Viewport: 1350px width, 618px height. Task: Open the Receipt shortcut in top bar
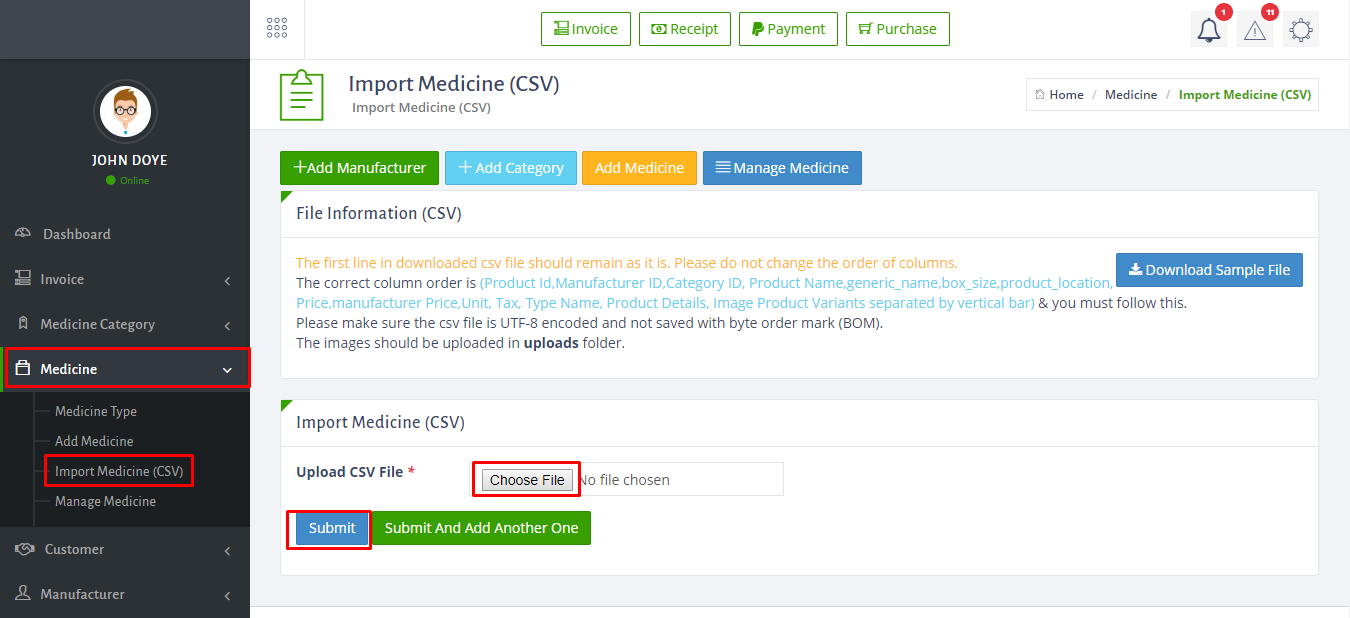(x=685, y=29)
